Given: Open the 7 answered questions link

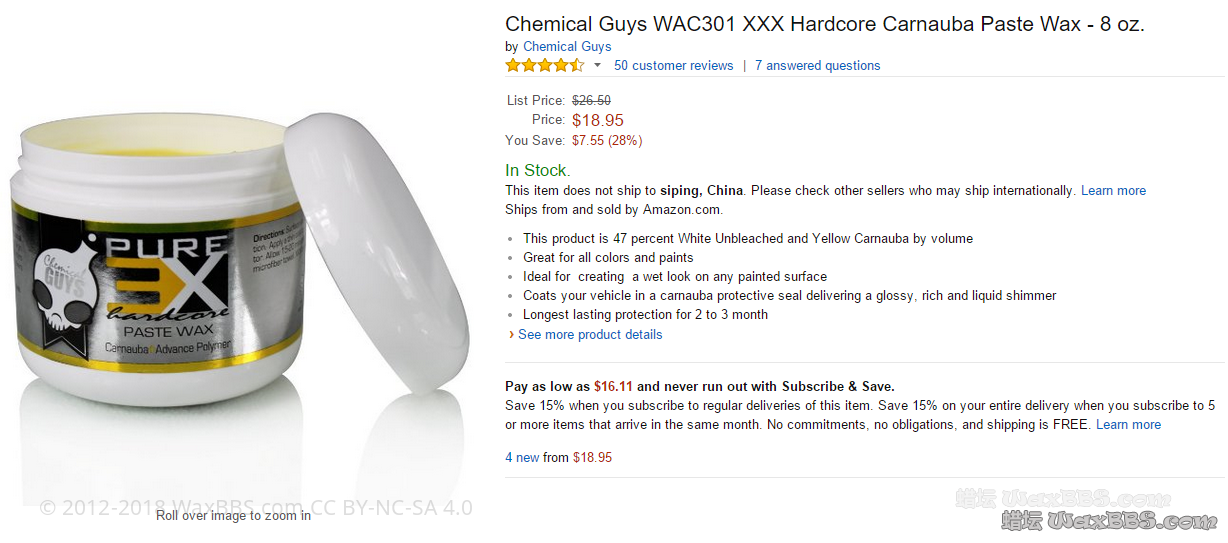Looking at the screenshot, I should point(817,66).
